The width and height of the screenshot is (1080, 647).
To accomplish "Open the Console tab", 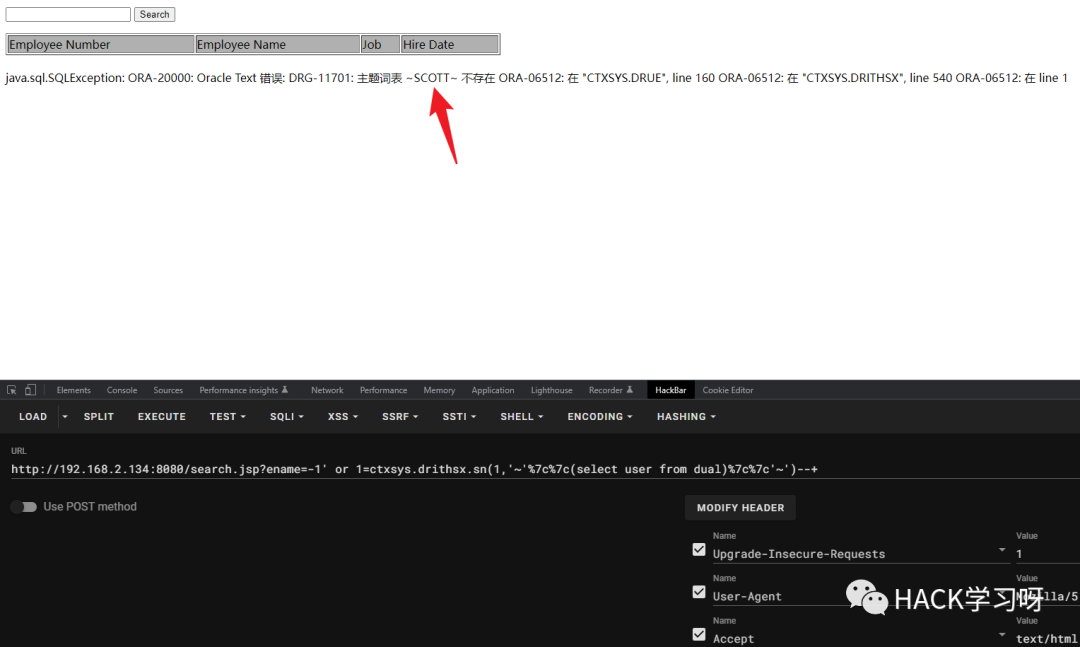I will 122,390.
